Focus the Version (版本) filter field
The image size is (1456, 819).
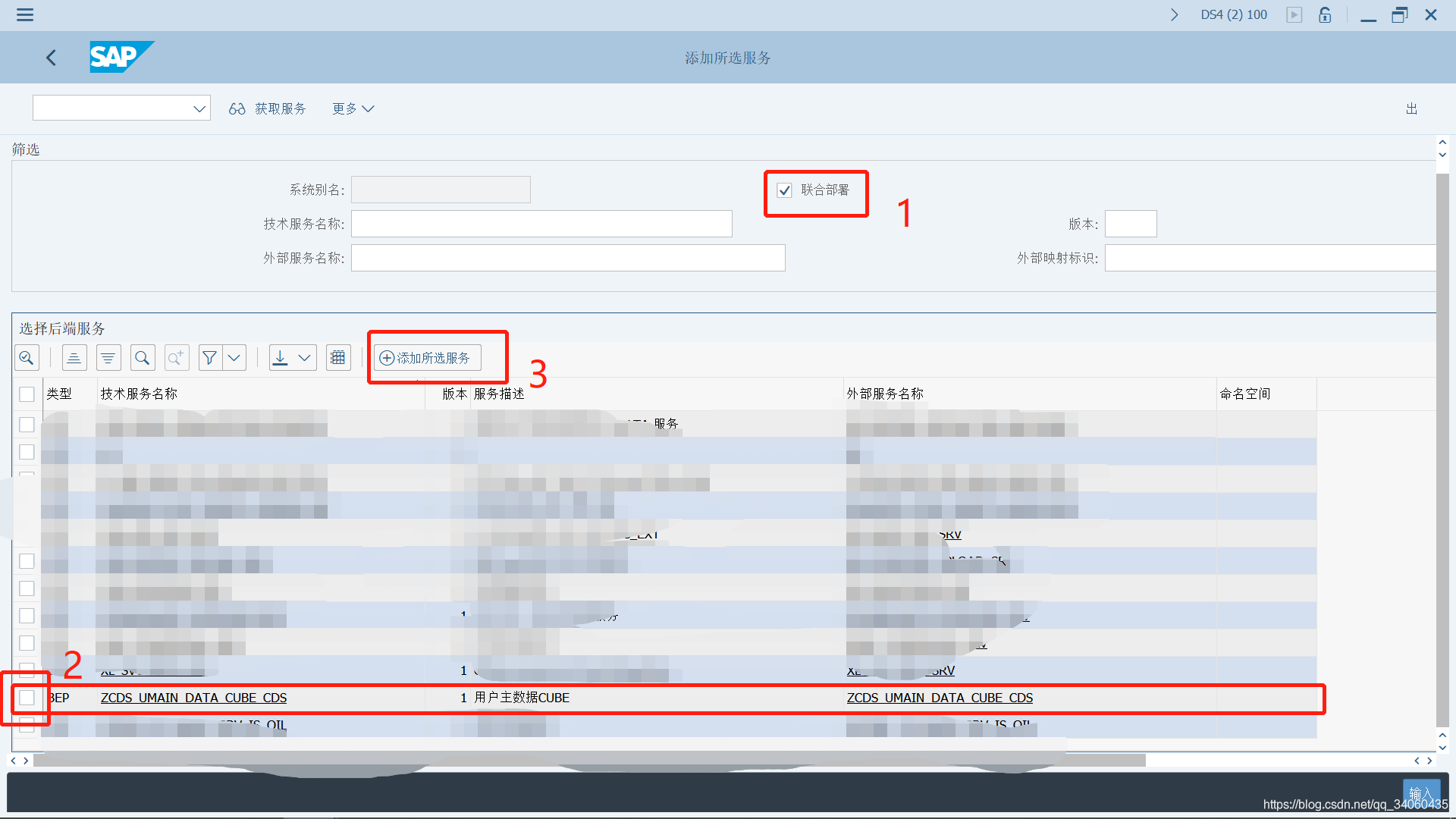(x=1131, y=224)
